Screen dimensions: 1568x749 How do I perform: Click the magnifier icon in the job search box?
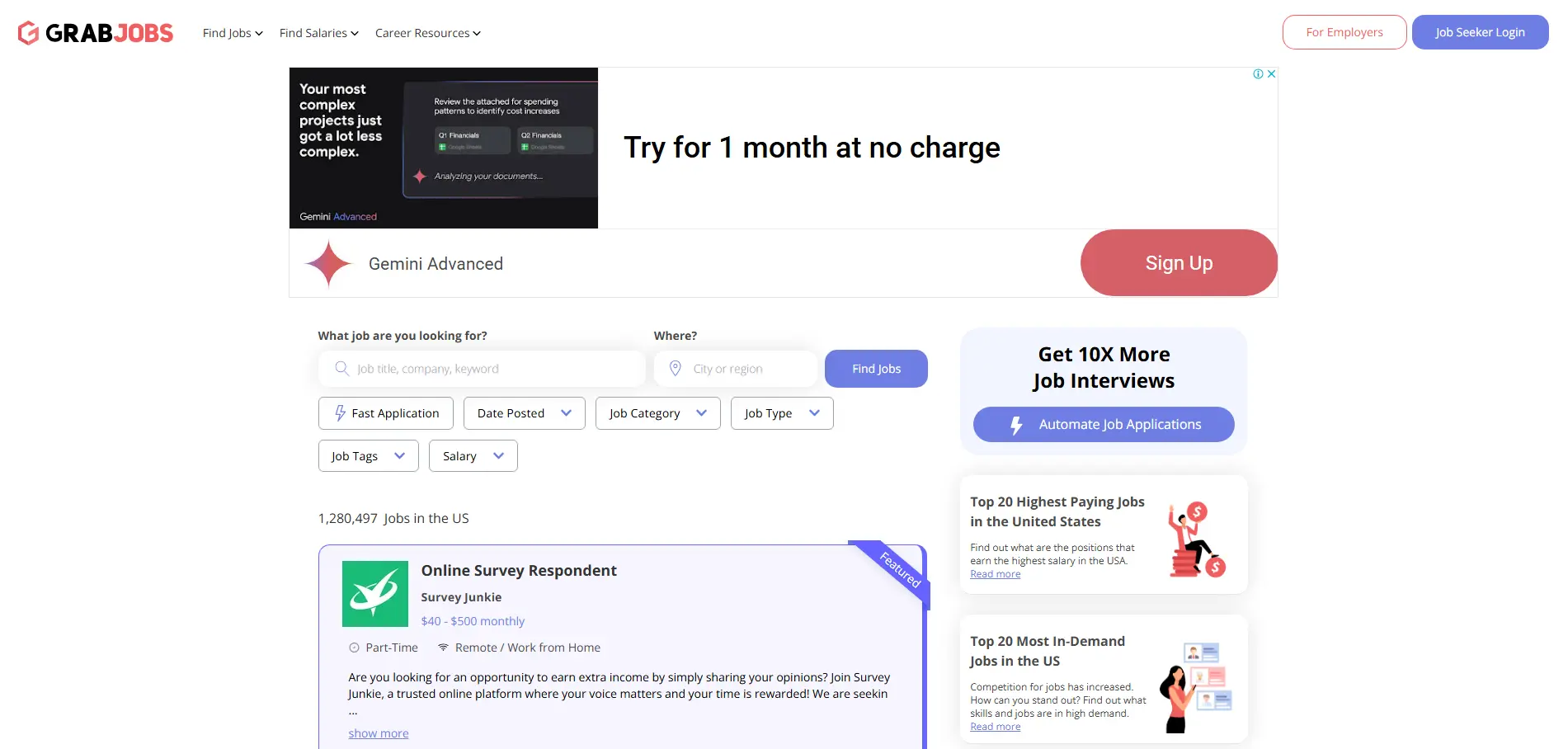coord(341,369)
